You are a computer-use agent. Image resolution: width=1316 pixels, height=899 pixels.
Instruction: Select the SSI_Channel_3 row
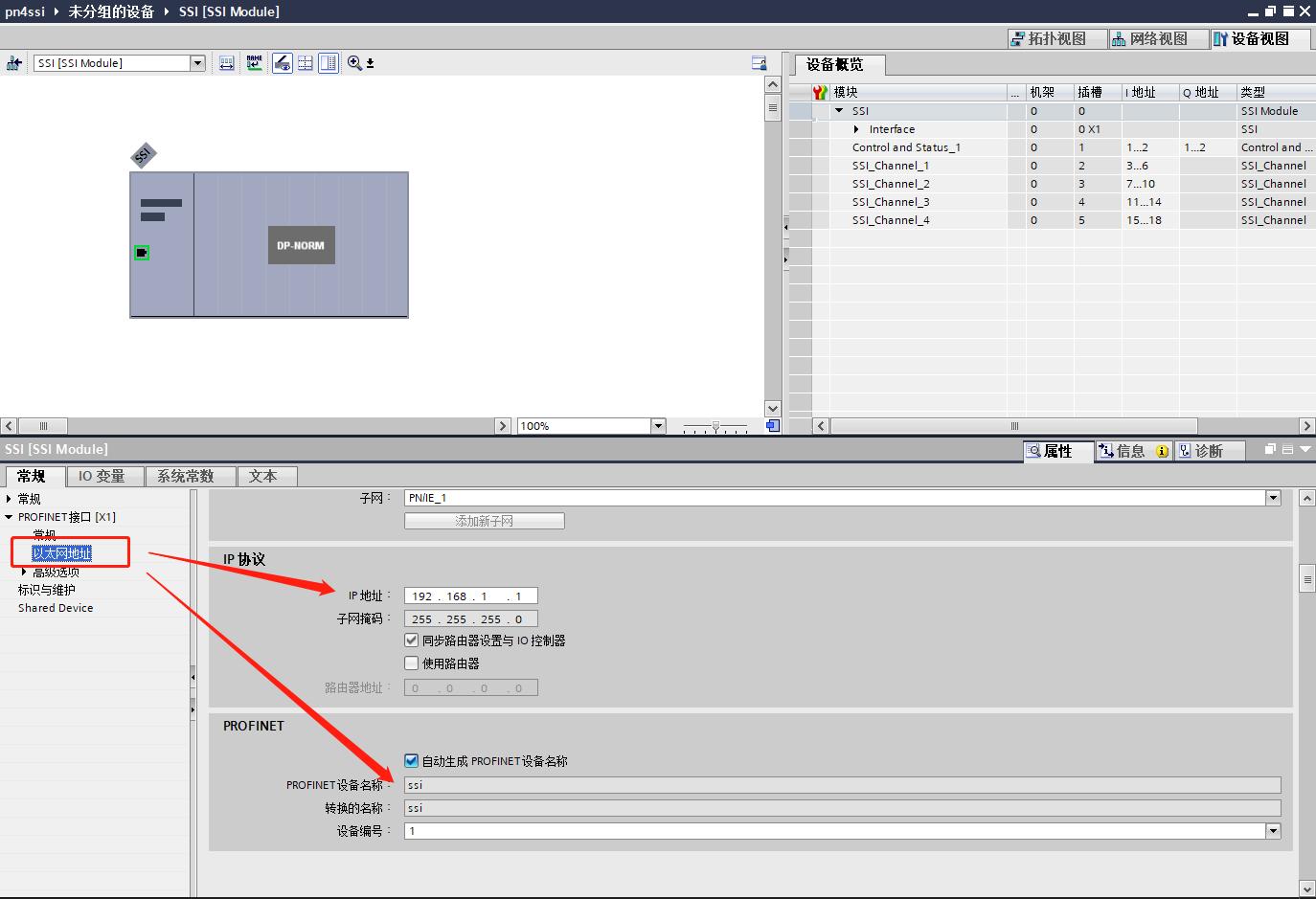pyautogui.click(x=1051, y=202)
